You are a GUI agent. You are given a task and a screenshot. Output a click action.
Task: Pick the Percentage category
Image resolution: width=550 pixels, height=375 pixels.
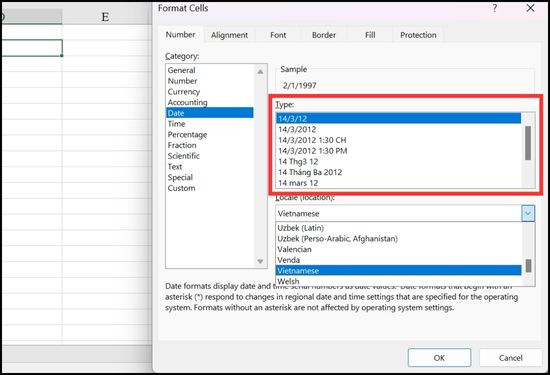point(209,134)
